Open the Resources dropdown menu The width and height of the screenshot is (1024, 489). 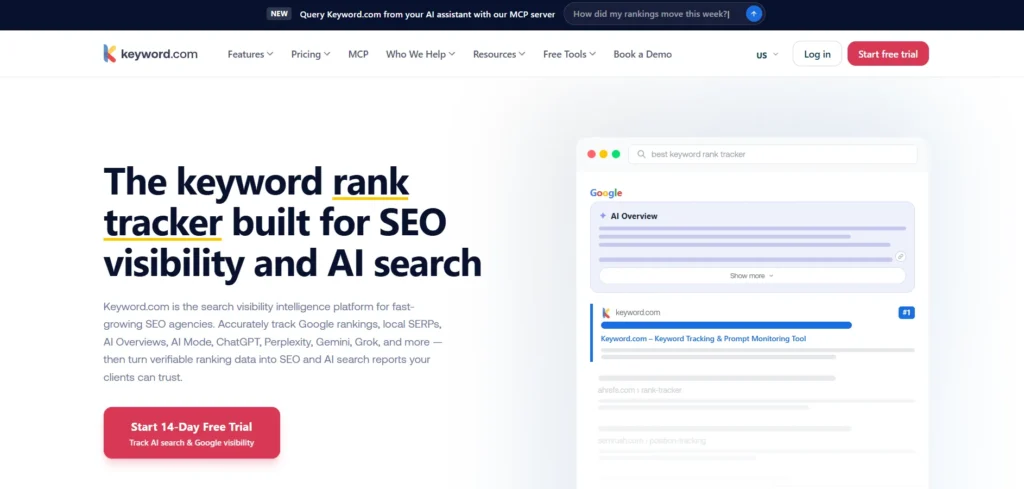[x=499, y=54]
